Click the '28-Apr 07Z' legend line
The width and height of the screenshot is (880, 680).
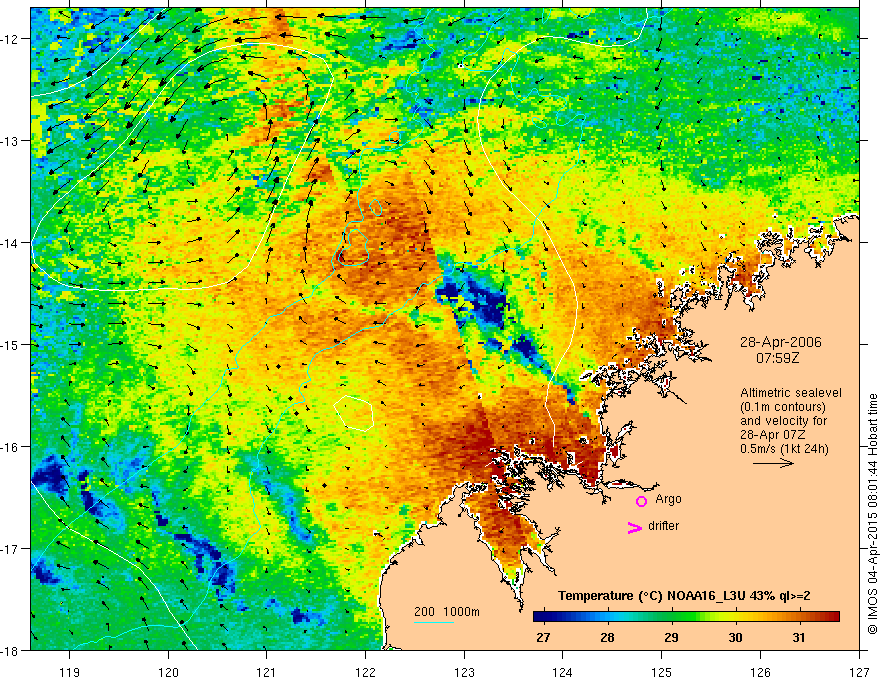pyautogui.click(x=771, y=435)
